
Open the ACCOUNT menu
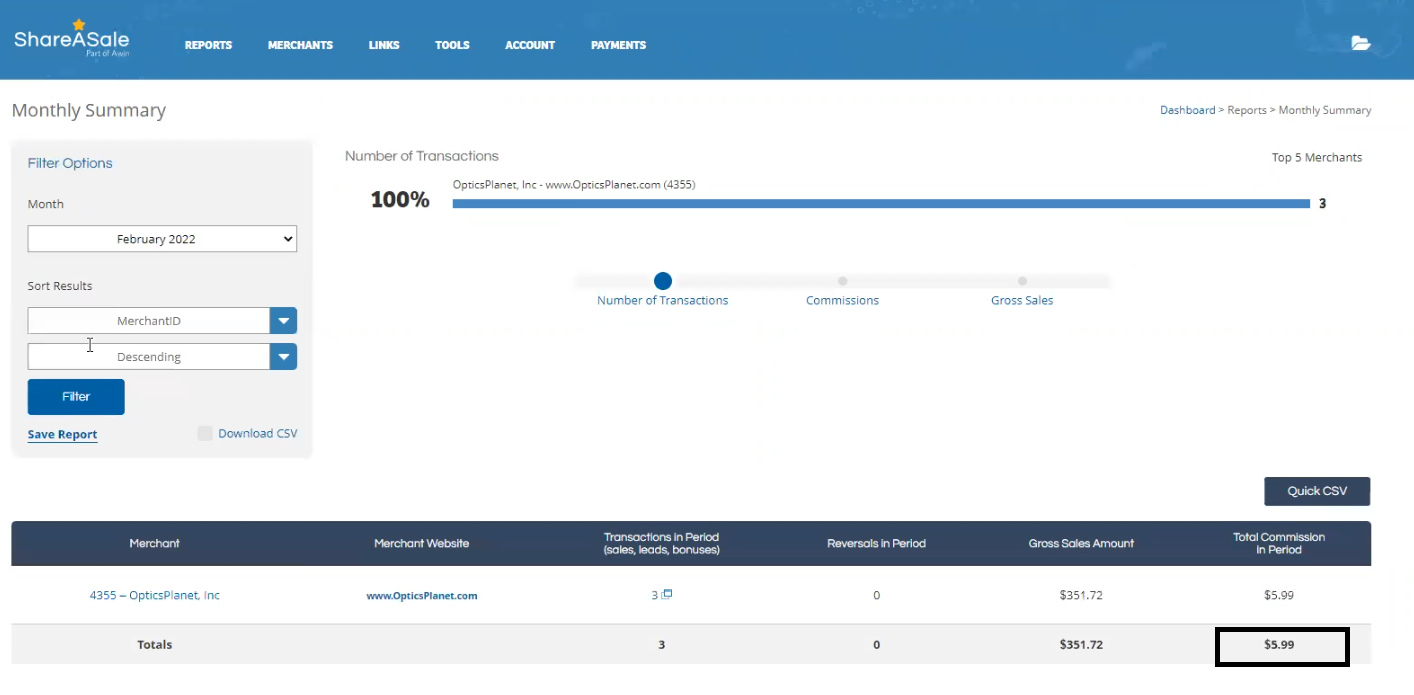tap(530, 45)
